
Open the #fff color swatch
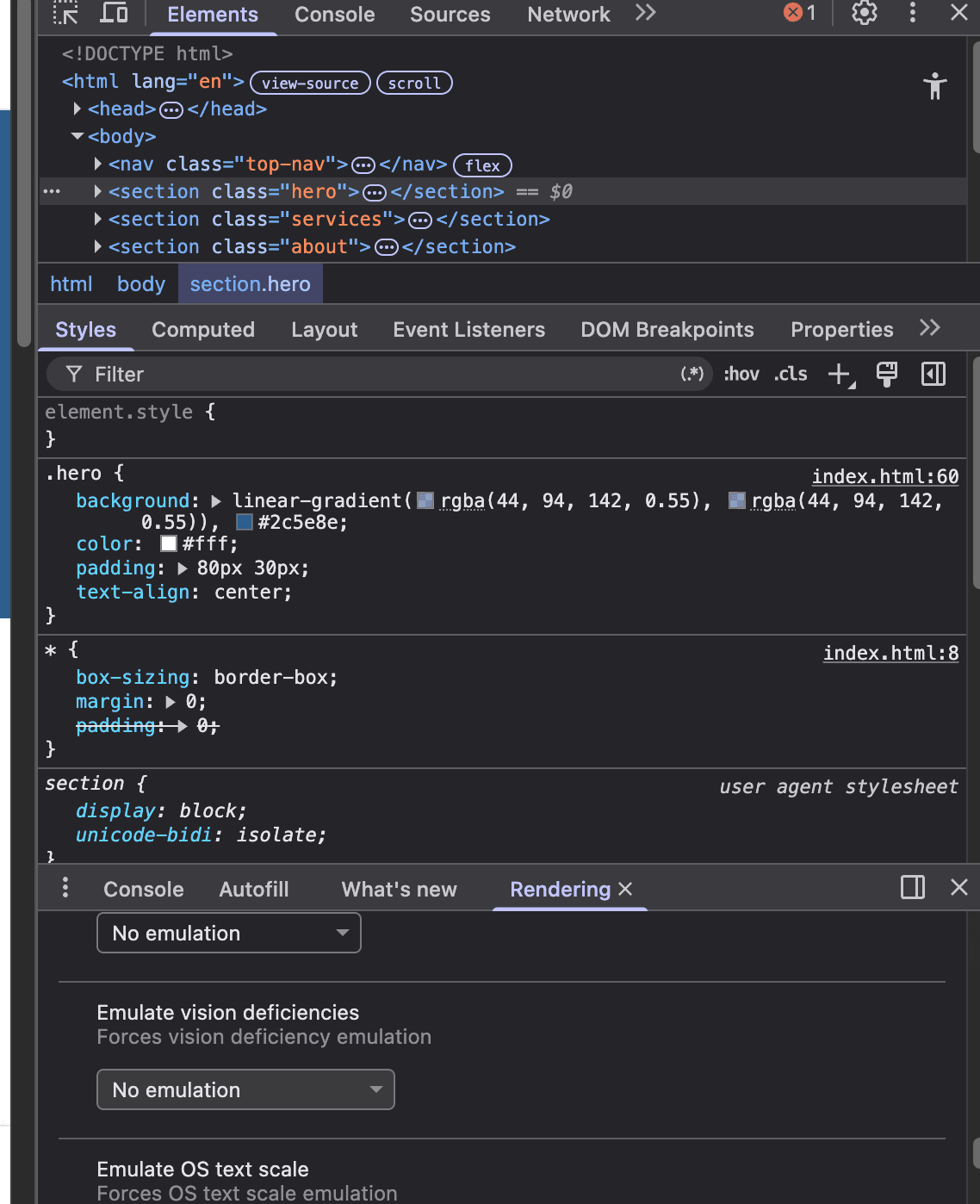click(x=169, y=543)
